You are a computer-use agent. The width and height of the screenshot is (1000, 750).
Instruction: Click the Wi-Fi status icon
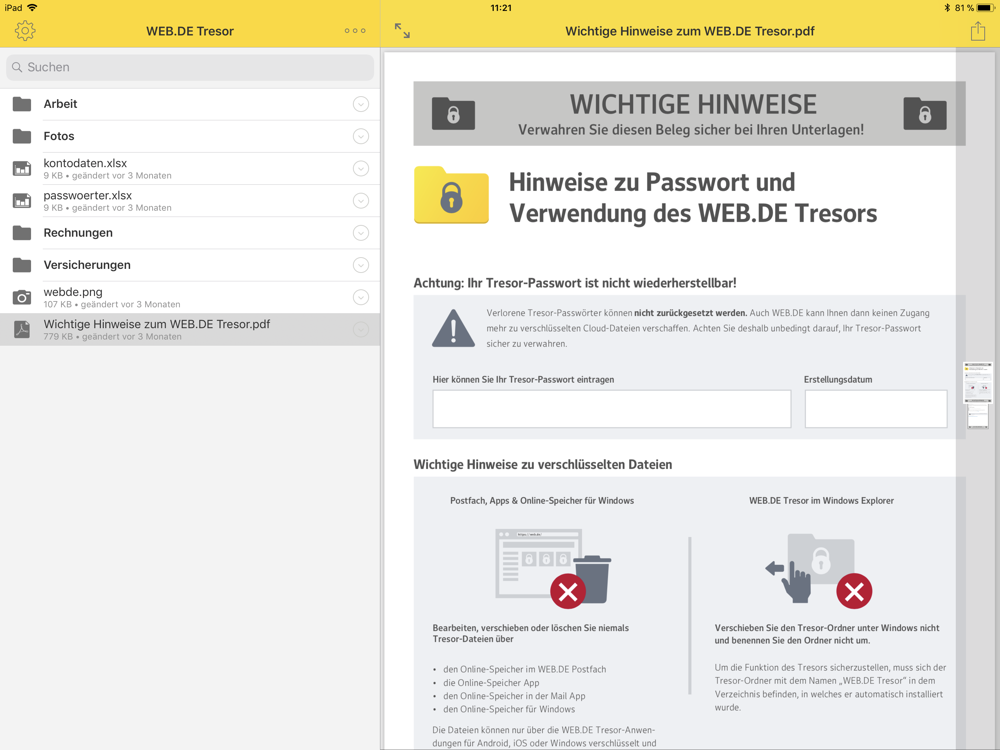32,8
